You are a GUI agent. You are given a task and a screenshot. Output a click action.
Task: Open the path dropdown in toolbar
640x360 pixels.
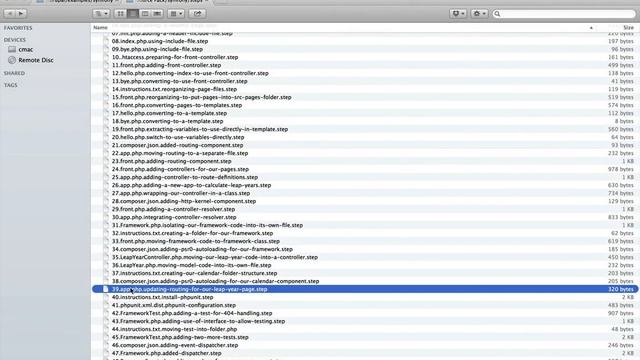click(101, 13)
